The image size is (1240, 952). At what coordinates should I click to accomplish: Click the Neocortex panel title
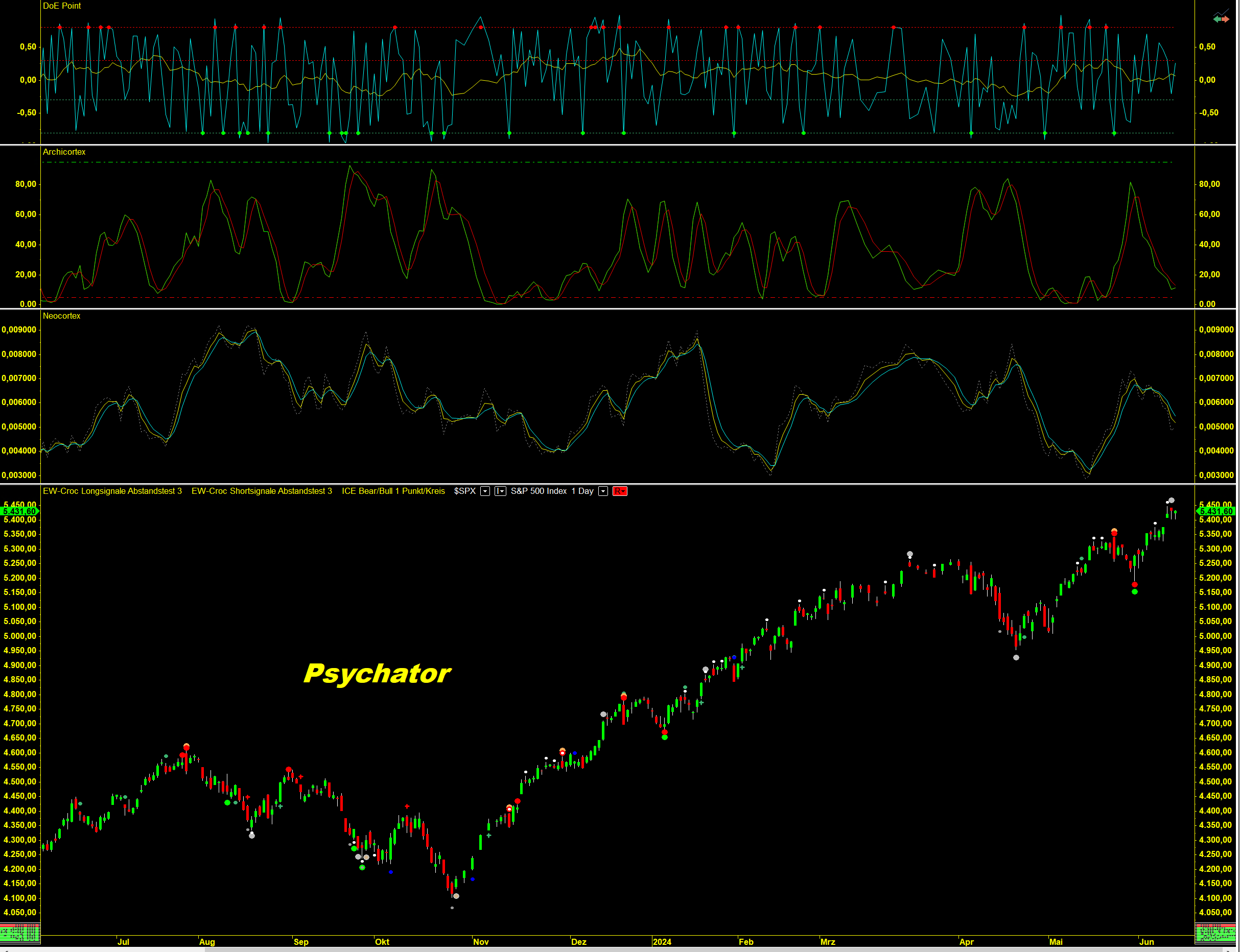click(61, 316)
